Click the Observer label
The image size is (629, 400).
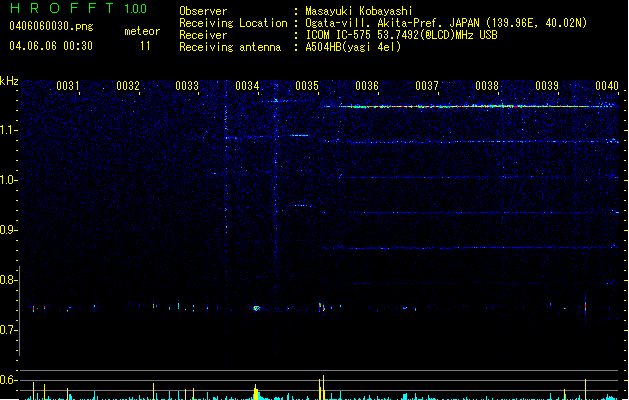[x=203, y=11]
